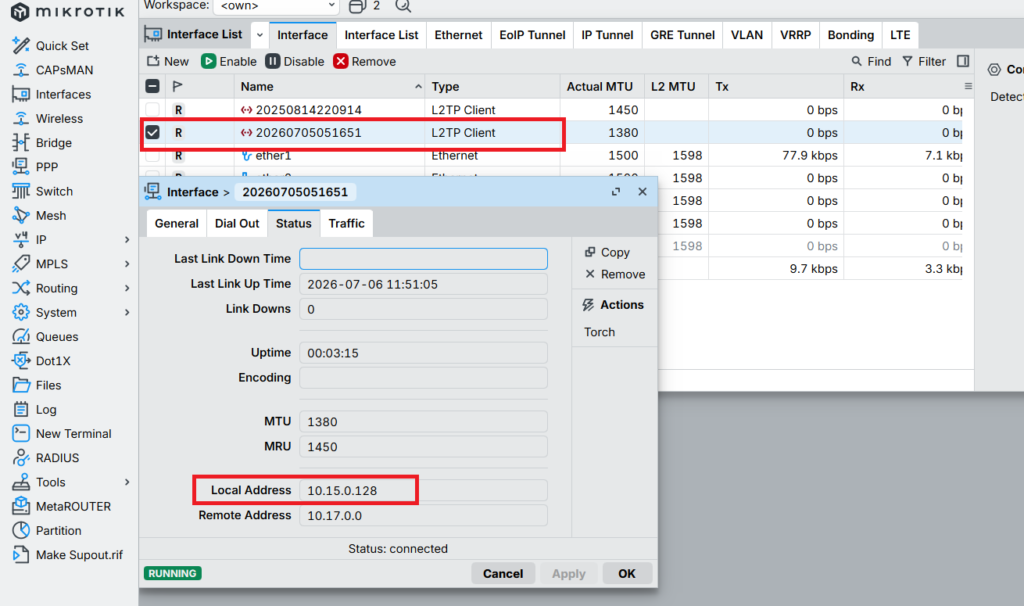This screenshot has width=1024, height=606.
Task: Open General tab in dialog
Action: [x=176, y=223]
